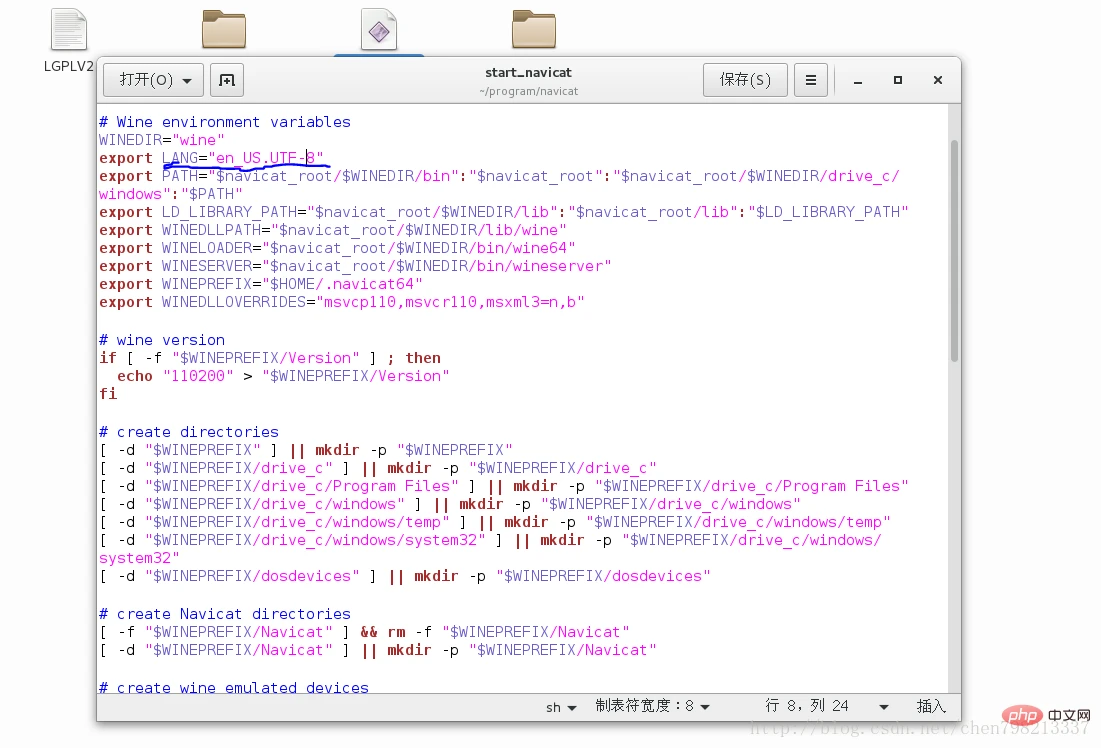Click the export WINESERVER line
This screenshot has height=748, width=1101.
click(x=355, y=266)
